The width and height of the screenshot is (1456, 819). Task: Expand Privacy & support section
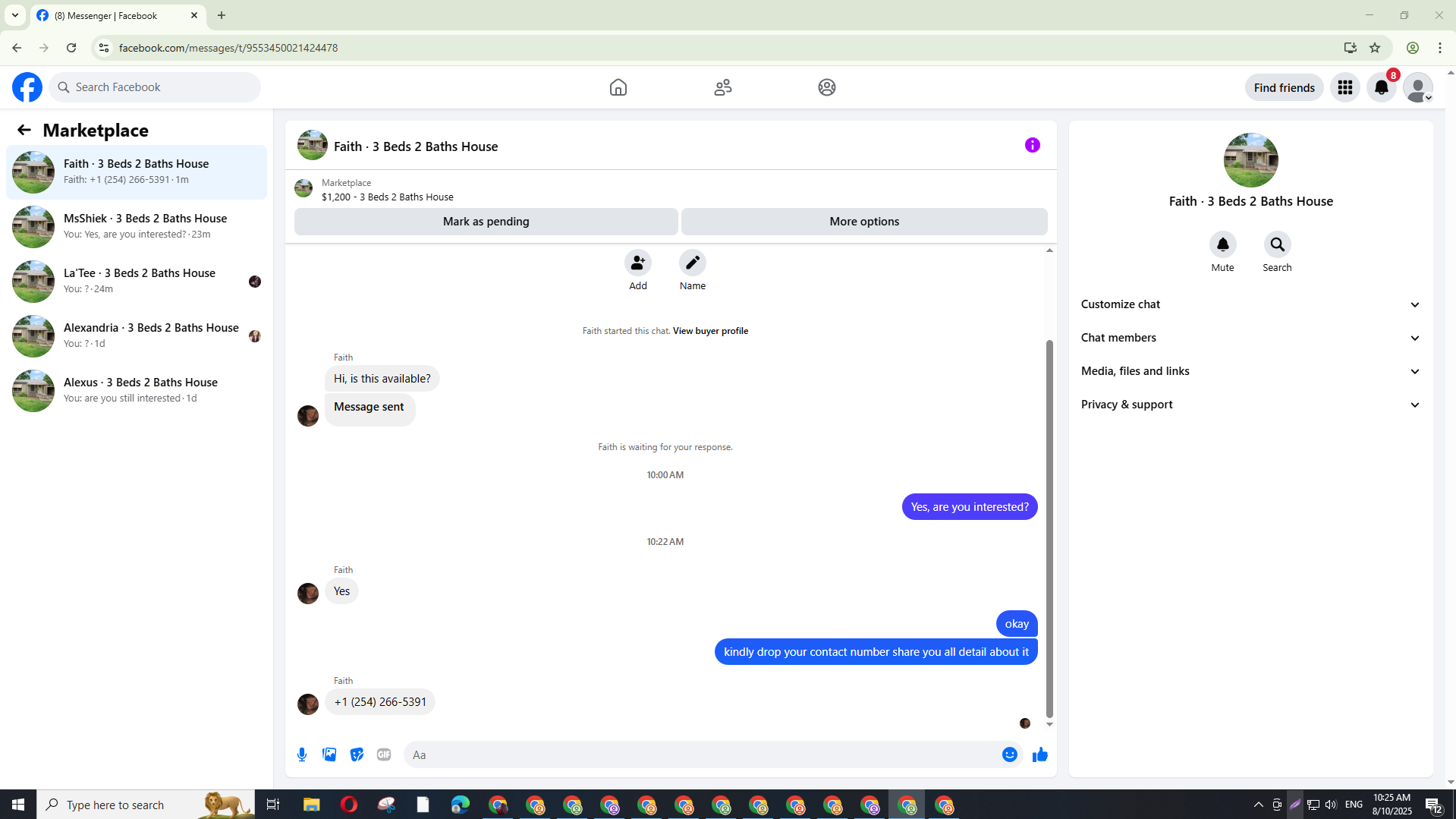(1251, 405)
